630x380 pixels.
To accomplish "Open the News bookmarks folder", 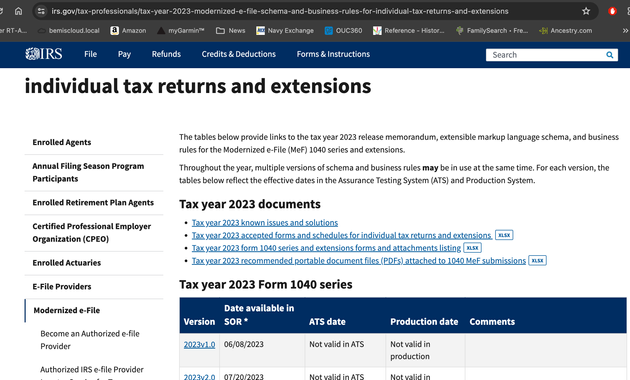I will [231, 31].
